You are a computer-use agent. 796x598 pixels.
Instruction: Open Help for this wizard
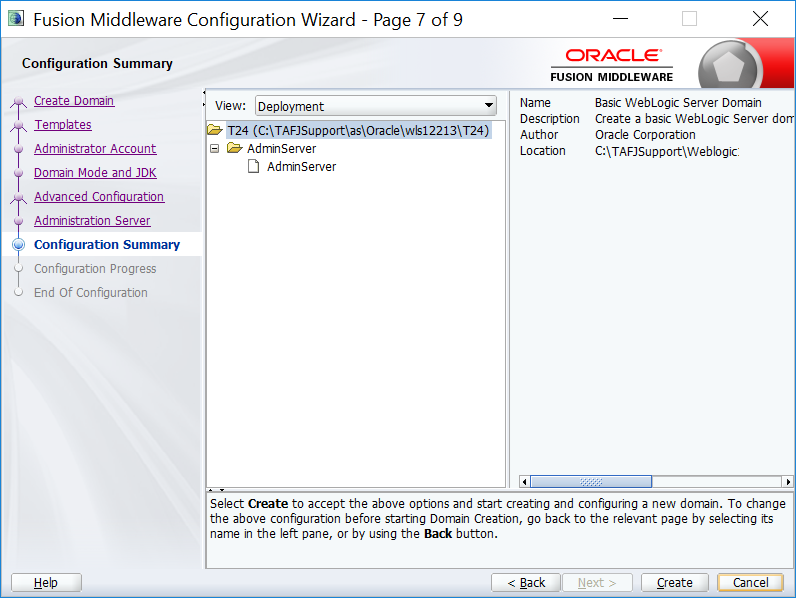click(x=46, y=583)
